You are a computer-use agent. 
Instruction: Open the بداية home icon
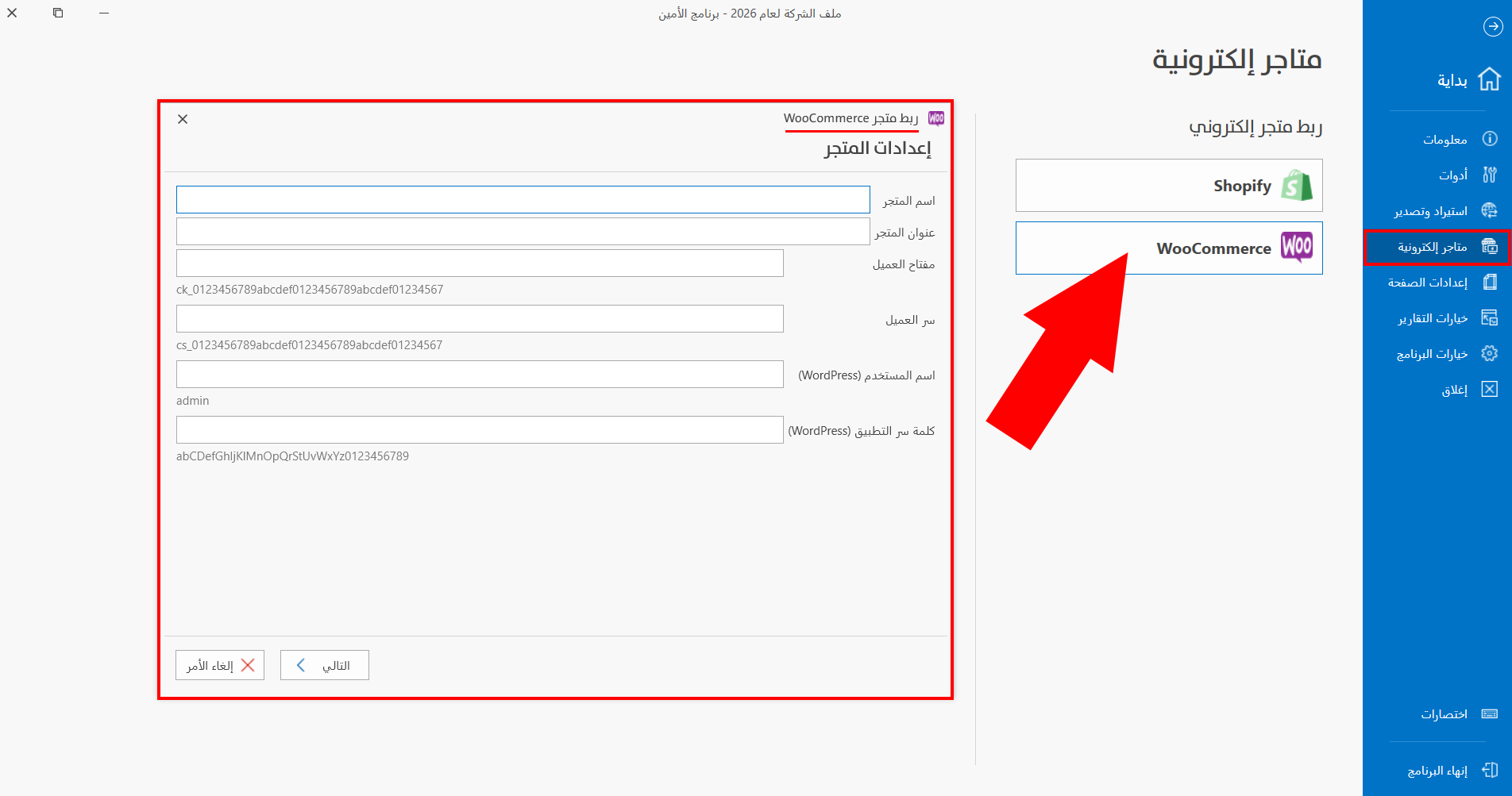coord(1489,79)
